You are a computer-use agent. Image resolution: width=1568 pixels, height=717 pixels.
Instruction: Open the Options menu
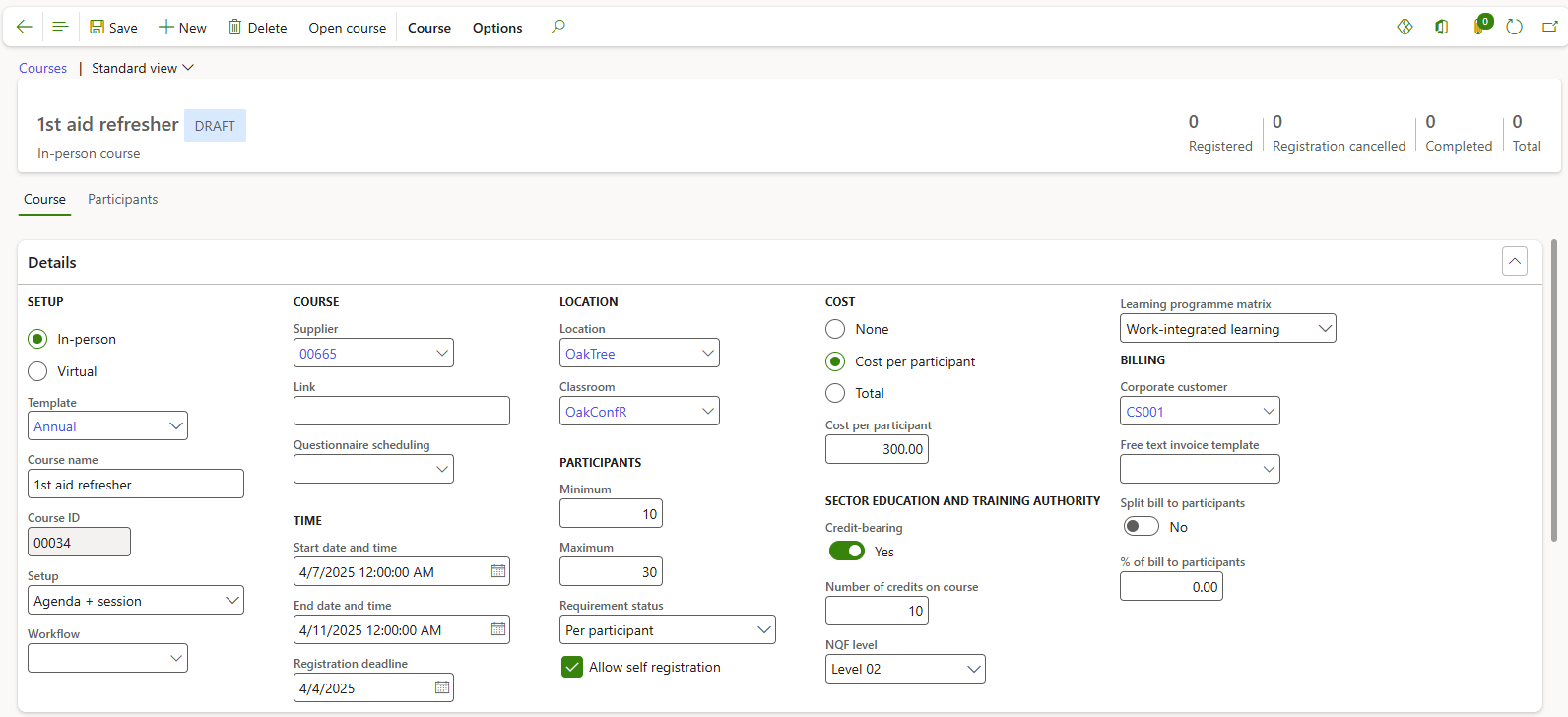point(497,28)
